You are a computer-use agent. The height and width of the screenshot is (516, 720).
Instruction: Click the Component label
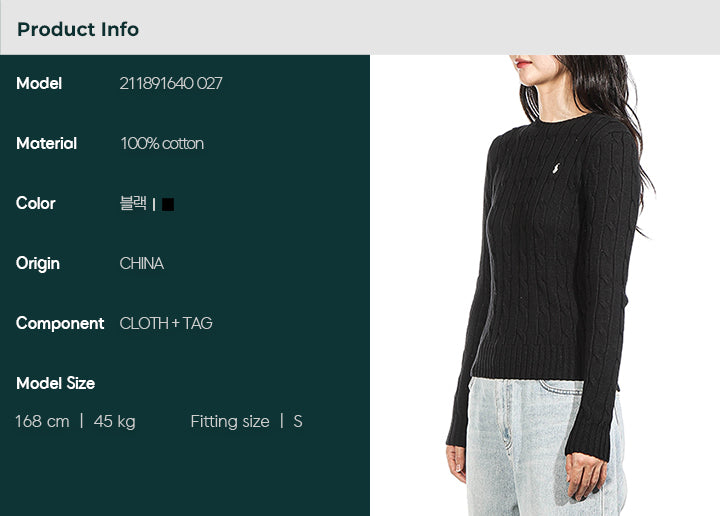point(60,323)
